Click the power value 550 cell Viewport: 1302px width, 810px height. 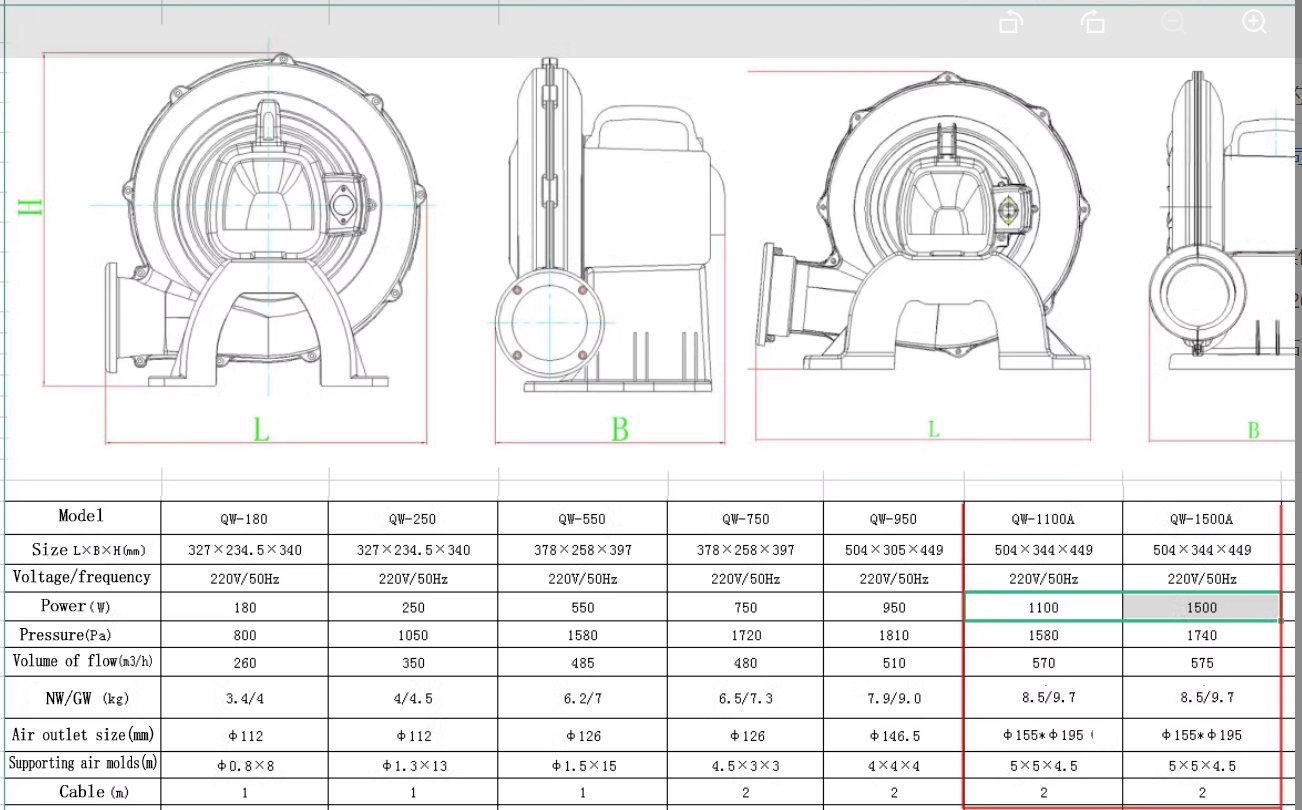[x=582, y=607]
